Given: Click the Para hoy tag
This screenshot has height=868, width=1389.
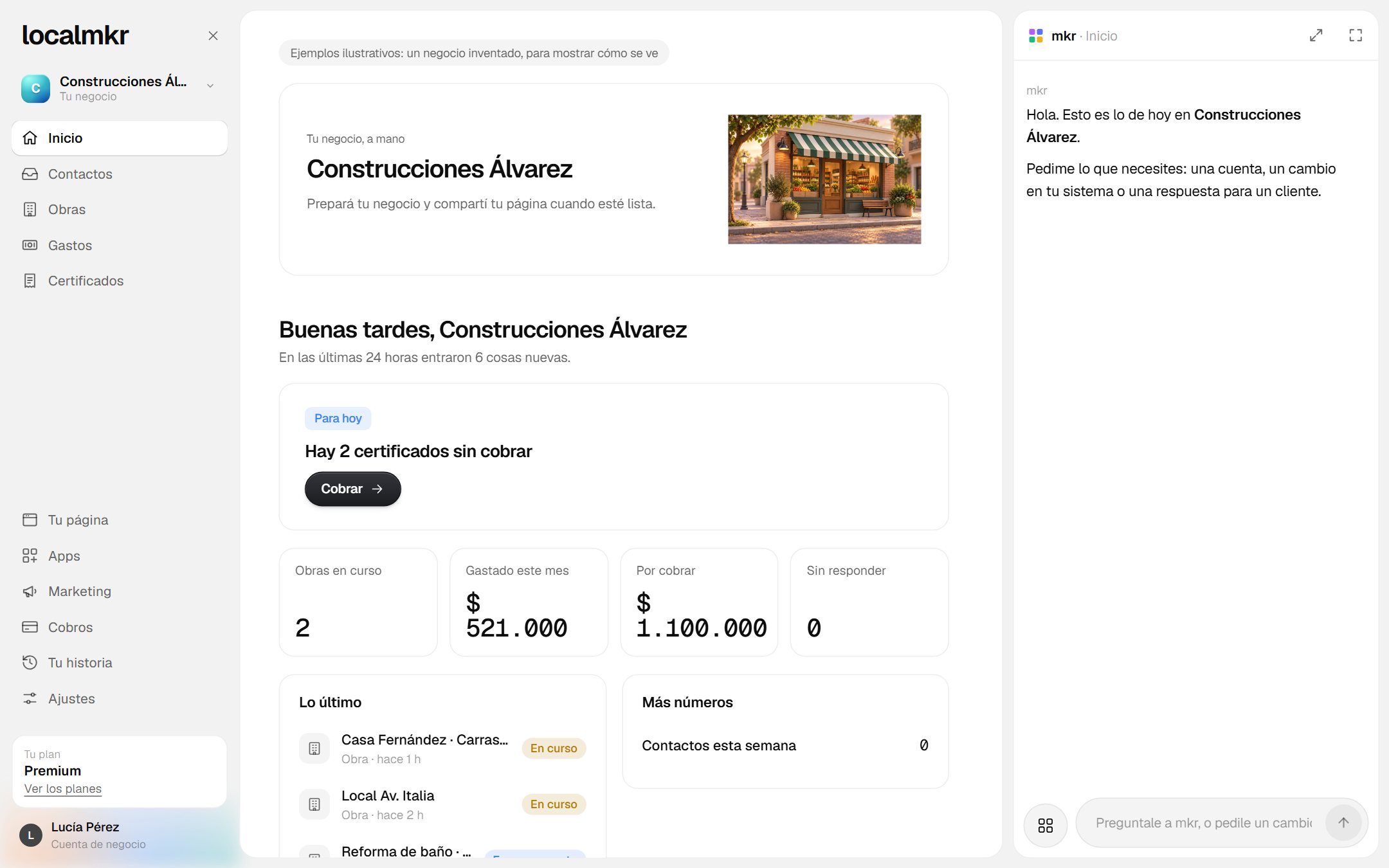Looking at the screenshot, I should tap(338, 419).
